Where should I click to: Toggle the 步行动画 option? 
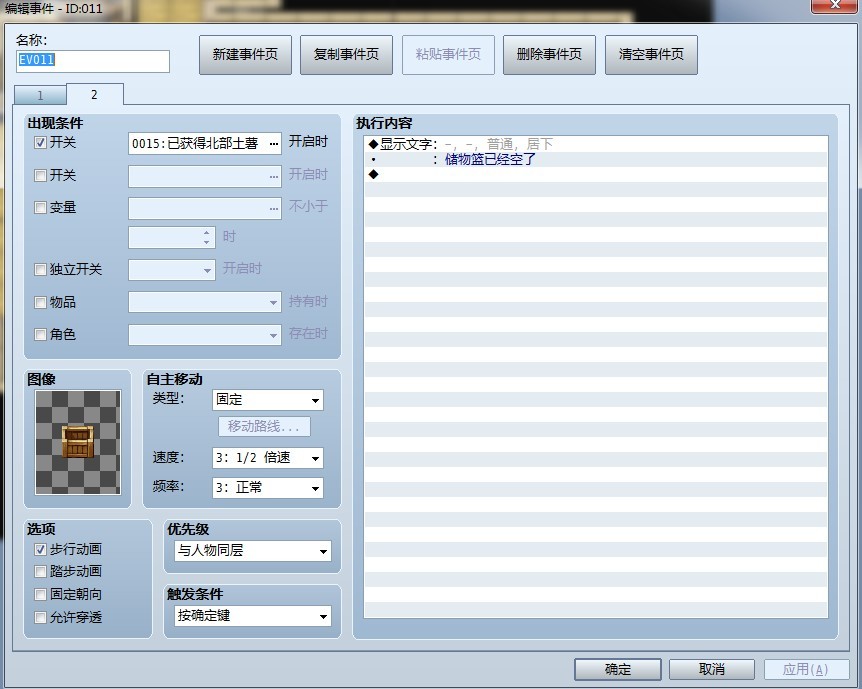(40, 549)
